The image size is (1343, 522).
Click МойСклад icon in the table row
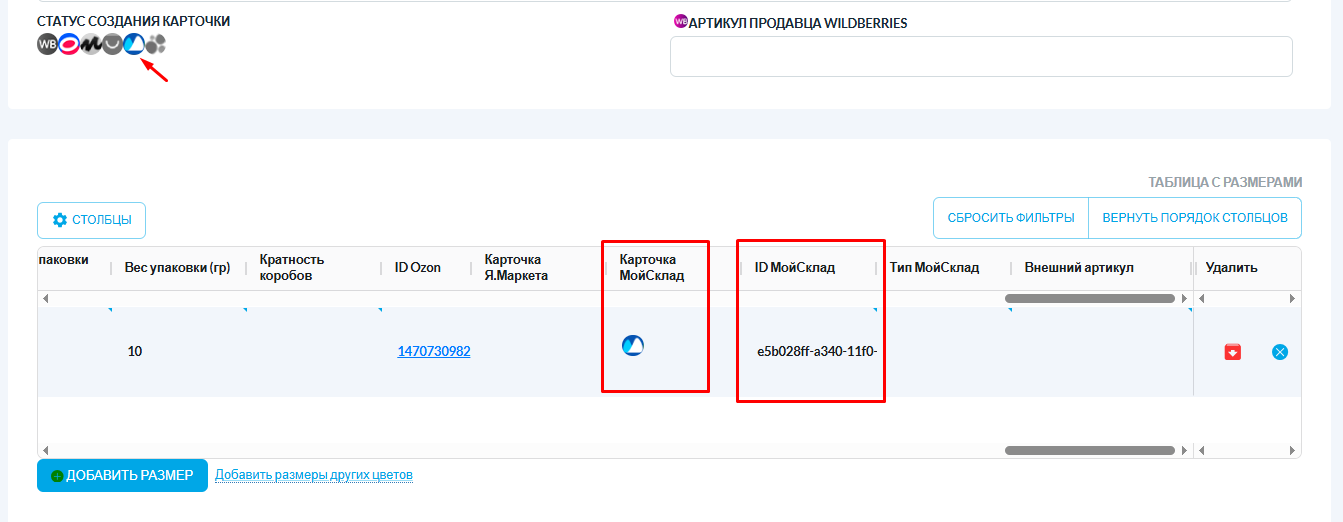point(632,346)
